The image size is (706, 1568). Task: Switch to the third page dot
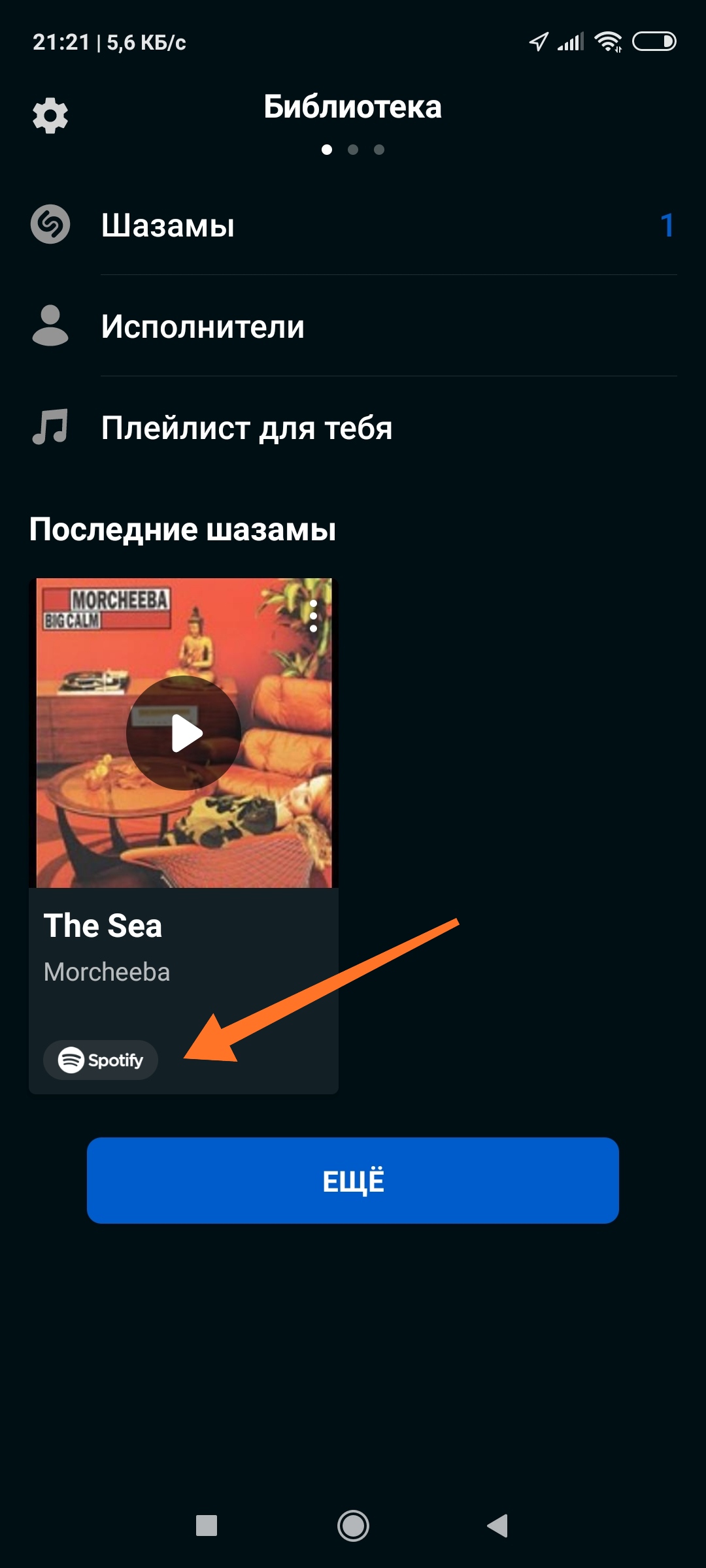(379, 150)
